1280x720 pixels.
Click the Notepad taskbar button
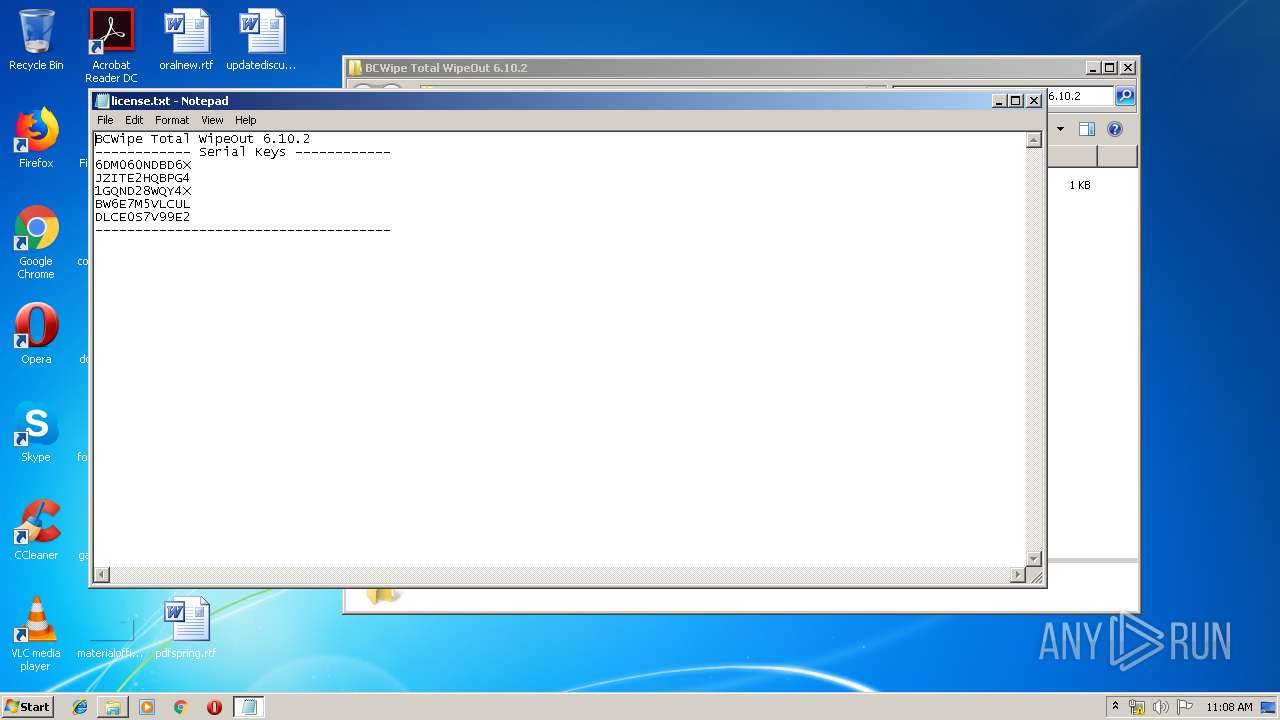pos(249,707)
